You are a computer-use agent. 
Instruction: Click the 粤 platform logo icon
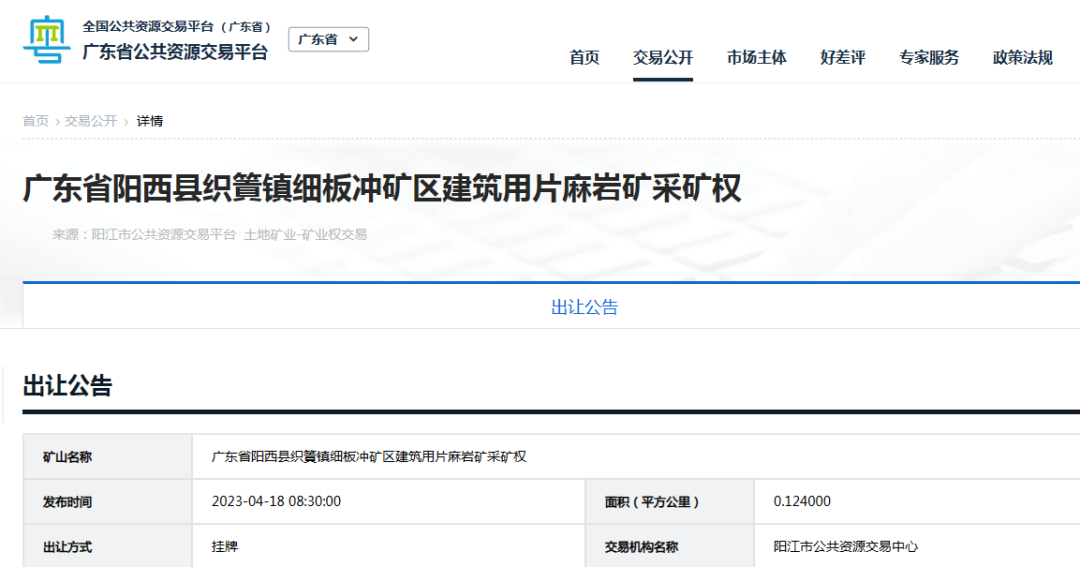click(47, 40)
